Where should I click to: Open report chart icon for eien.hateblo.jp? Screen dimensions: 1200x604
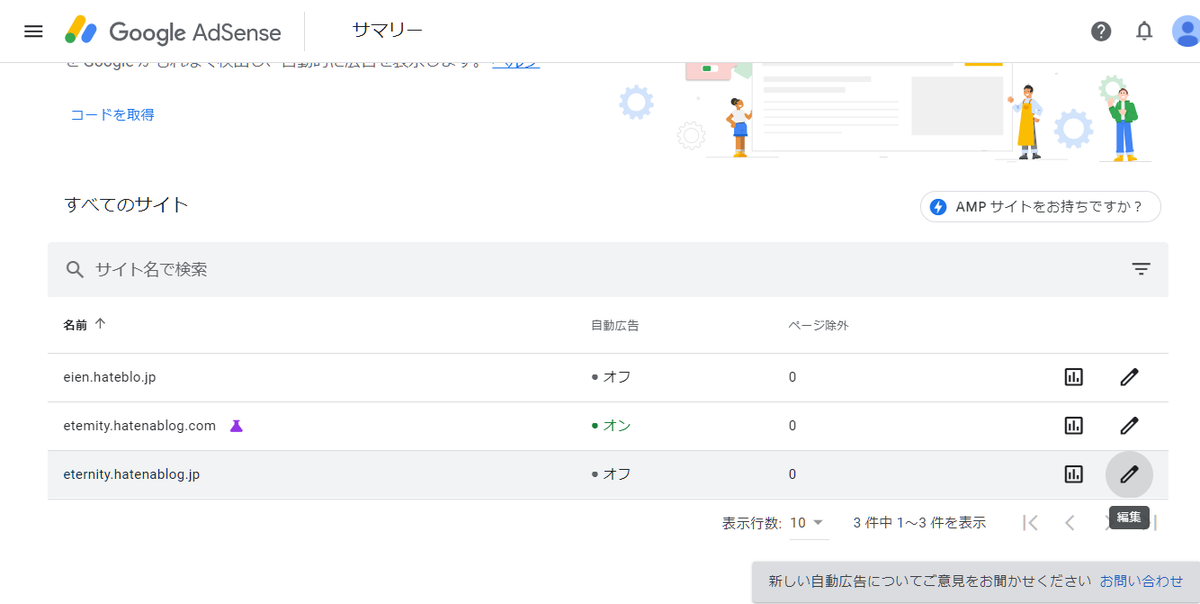click(1074, 377)
